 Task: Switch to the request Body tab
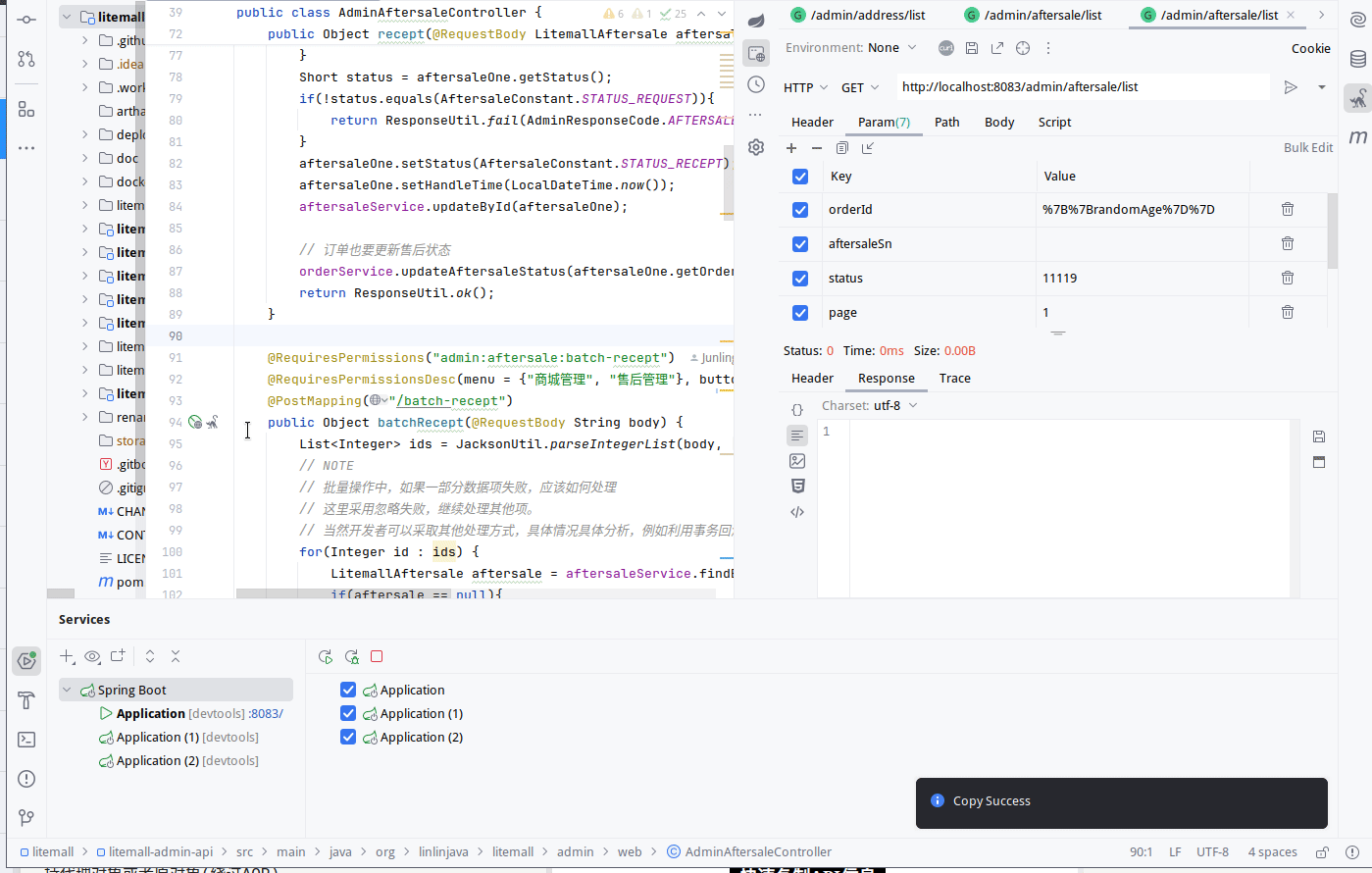coord(999,123)
